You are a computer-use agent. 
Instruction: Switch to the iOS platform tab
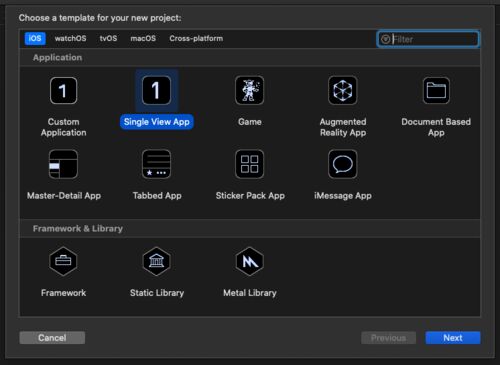[x=35, y=38]
